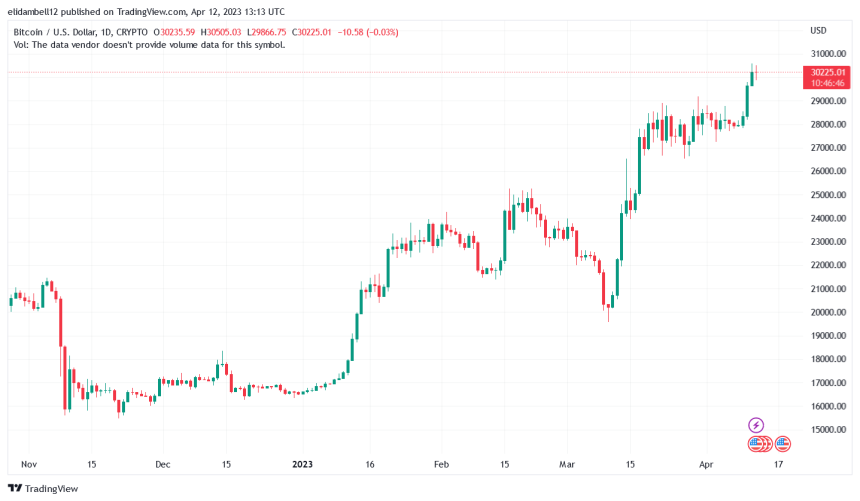Click the purple lightning event icon
This screenshot has height=501, width=860.
point(756,425)
